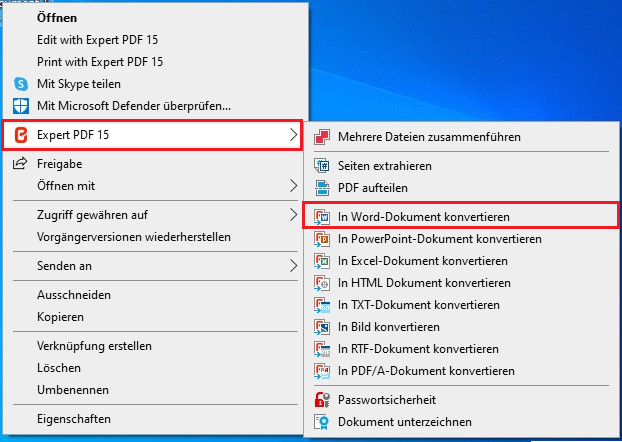Expand the Expert PDF 15 submenu arrow

click(x=294, y=135)
